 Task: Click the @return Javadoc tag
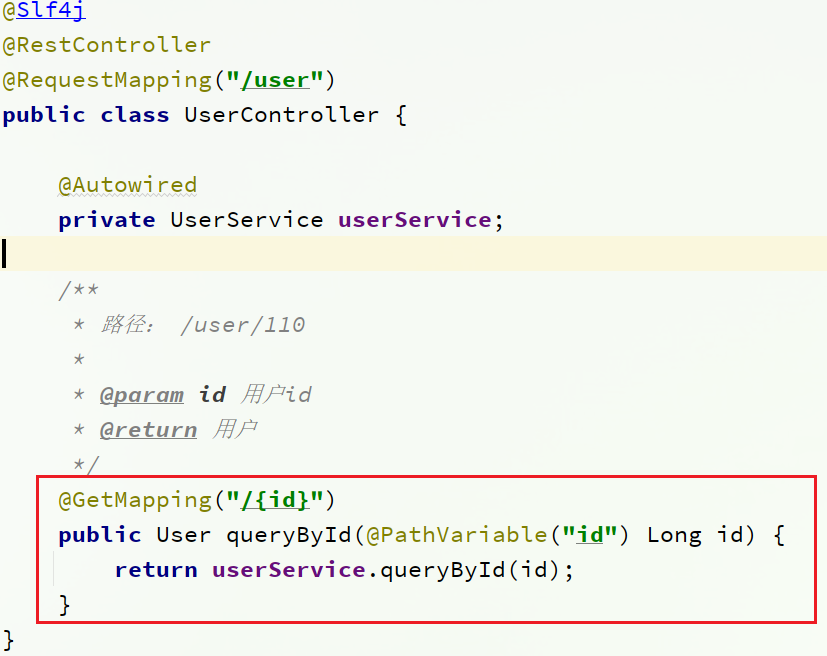coord(148,430)
